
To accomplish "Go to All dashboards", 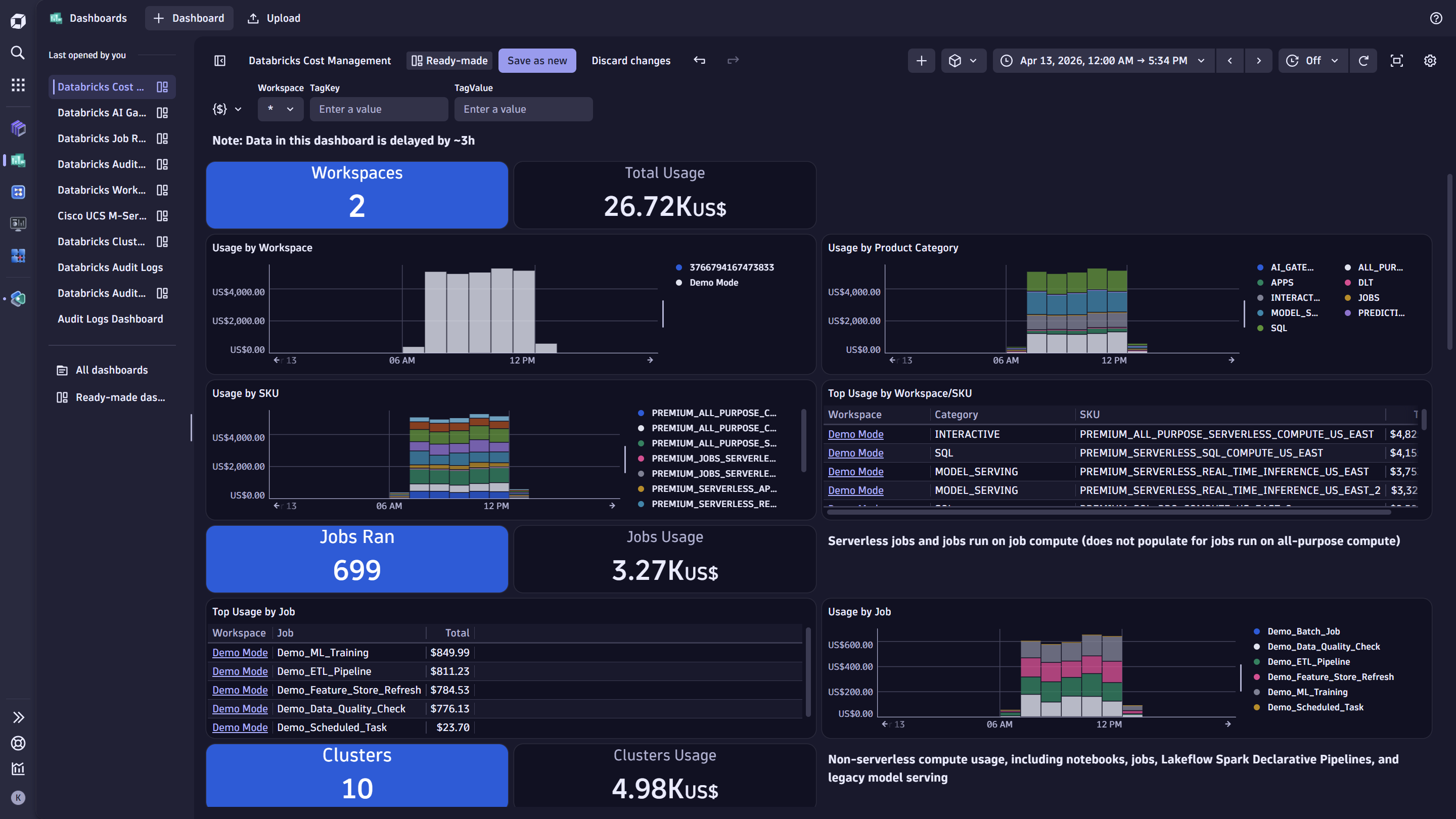I will 111,370.
